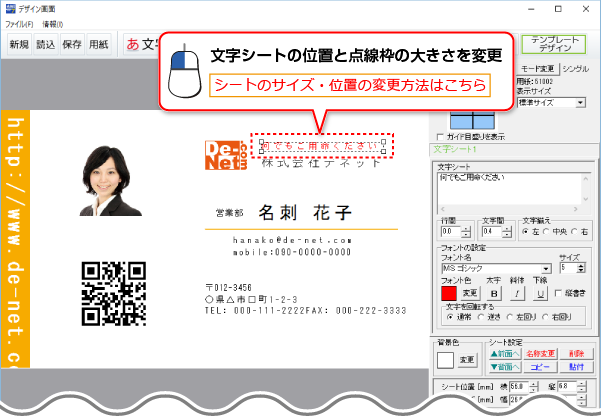The height and width of the screenshot is (417, 601).
Task: Click the 文字シート text box horizontal scrollbar
Action: click(x=510, y=209)
